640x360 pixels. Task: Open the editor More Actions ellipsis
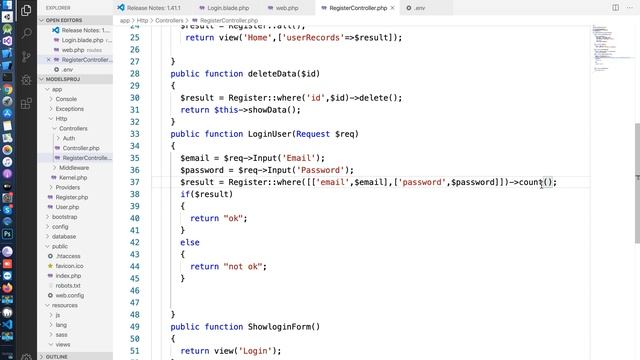(x=629, y=8)
